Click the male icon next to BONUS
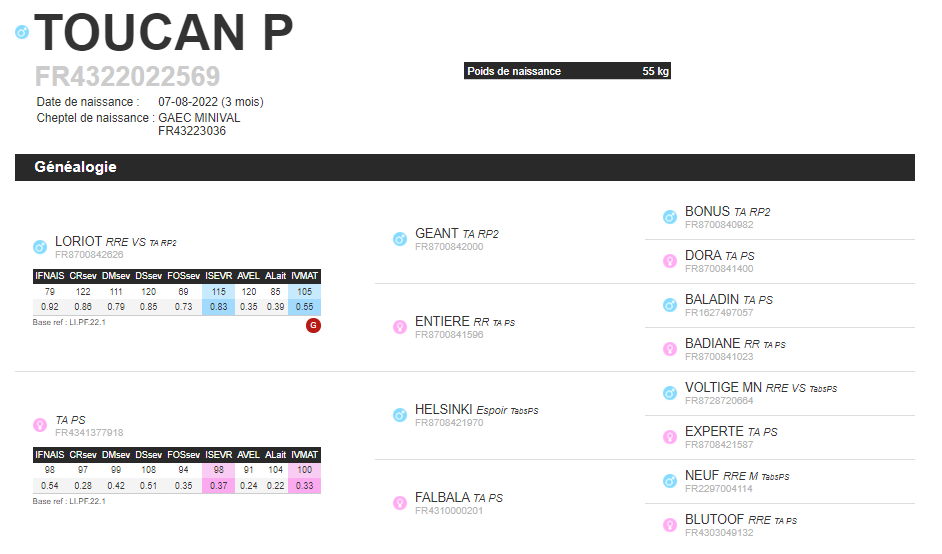Screen dimensions: 942x554 tap(670, 217)
